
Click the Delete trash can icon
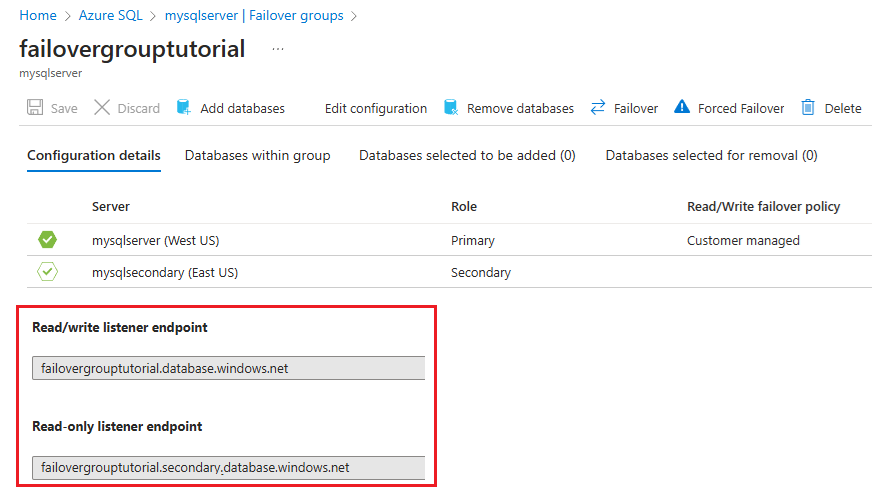tap(808, 108)
